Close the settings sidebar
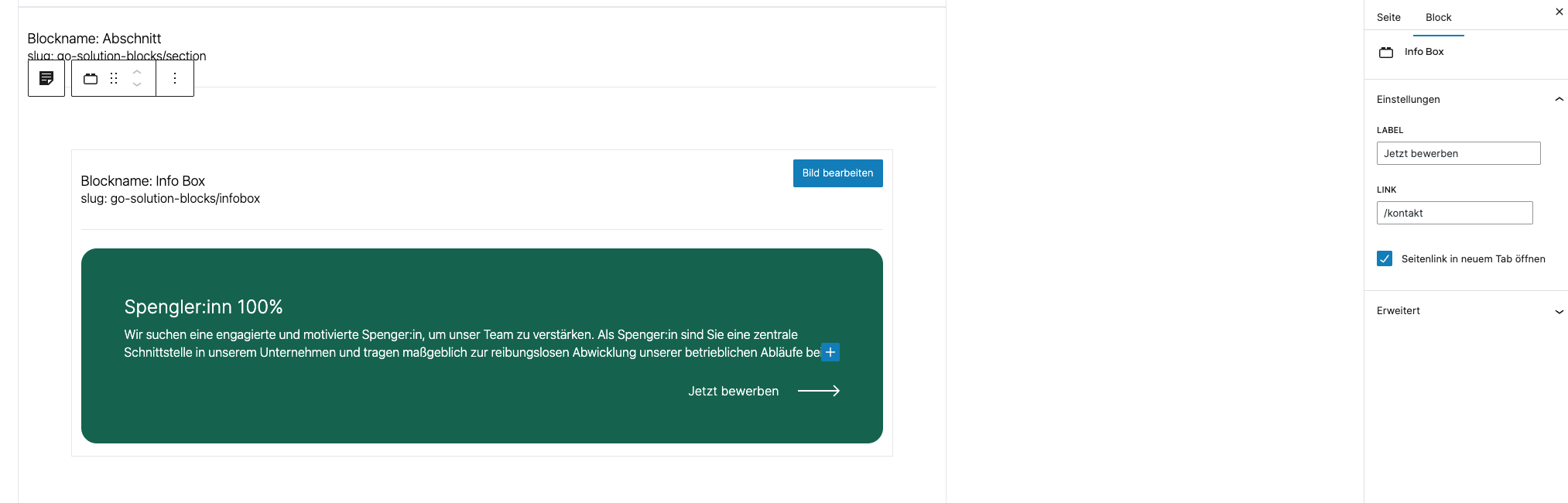The image size is (1568, 503). 1559,12
